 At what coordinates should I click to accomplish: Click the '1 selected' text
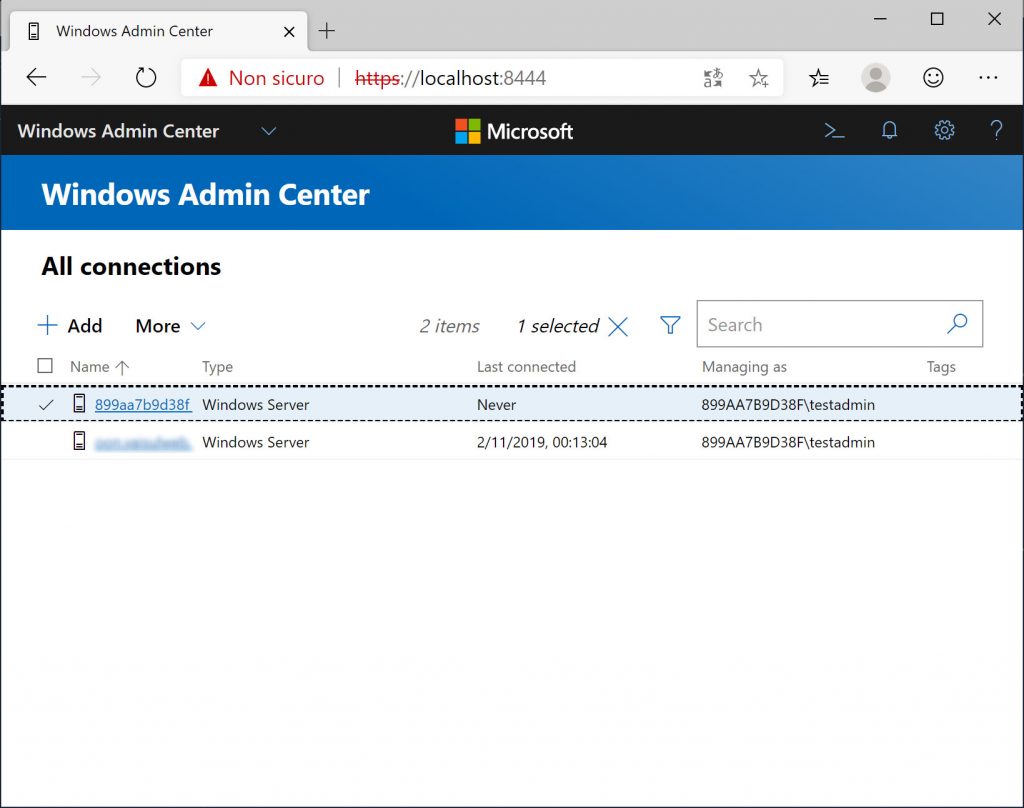point(558,326)
